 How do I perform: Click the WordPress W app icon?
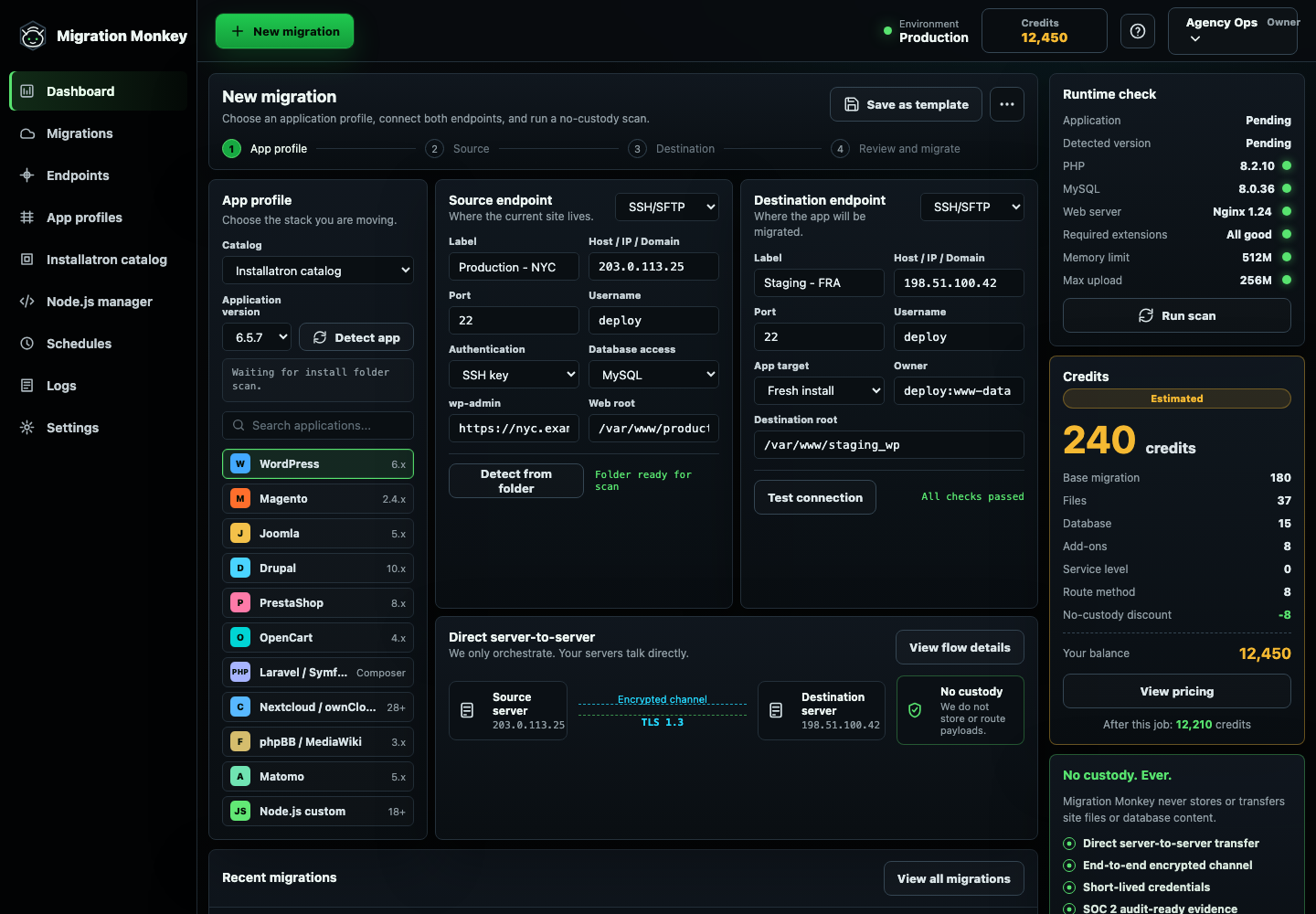coord(240,463)
